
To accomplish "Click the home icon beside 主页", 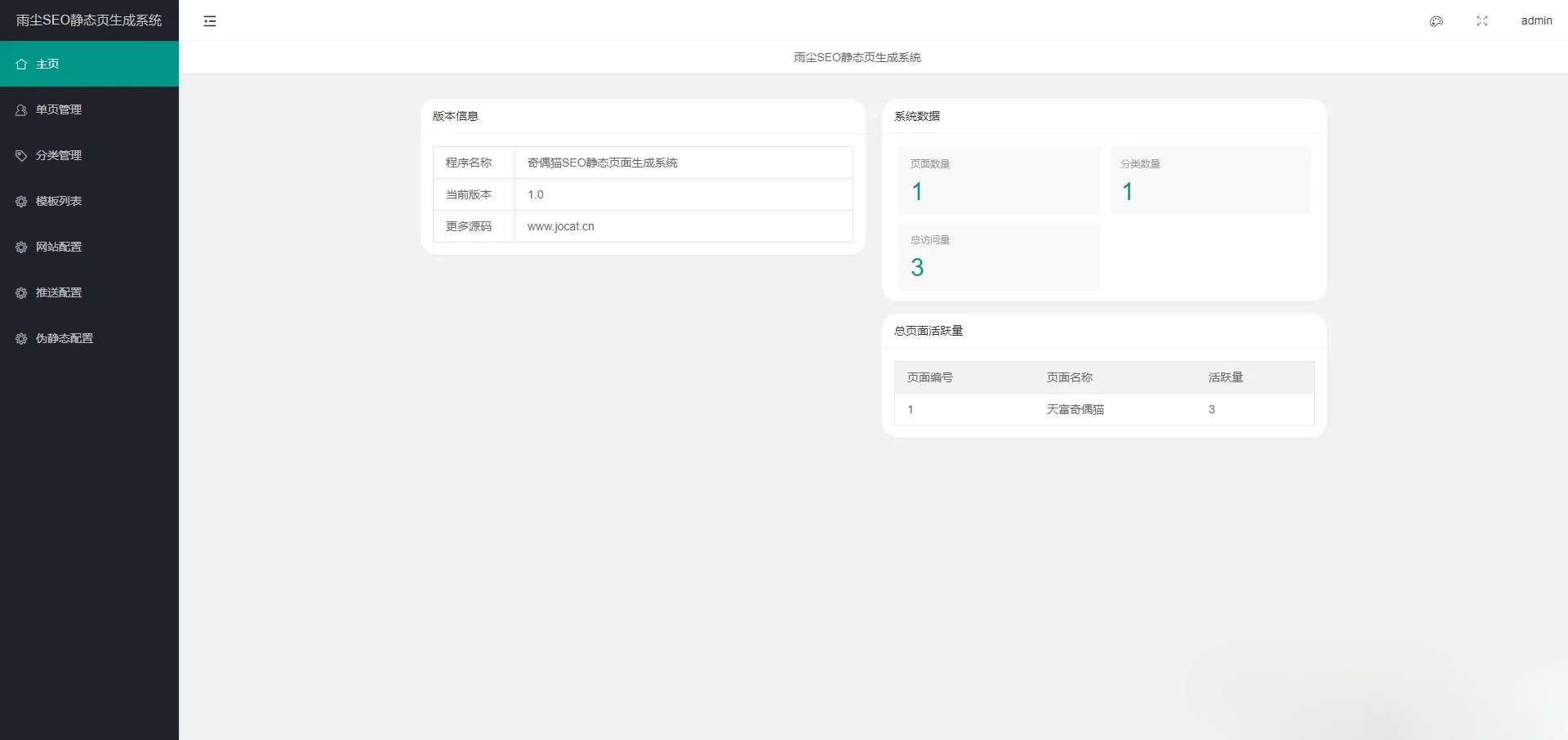I will (20, 64).
